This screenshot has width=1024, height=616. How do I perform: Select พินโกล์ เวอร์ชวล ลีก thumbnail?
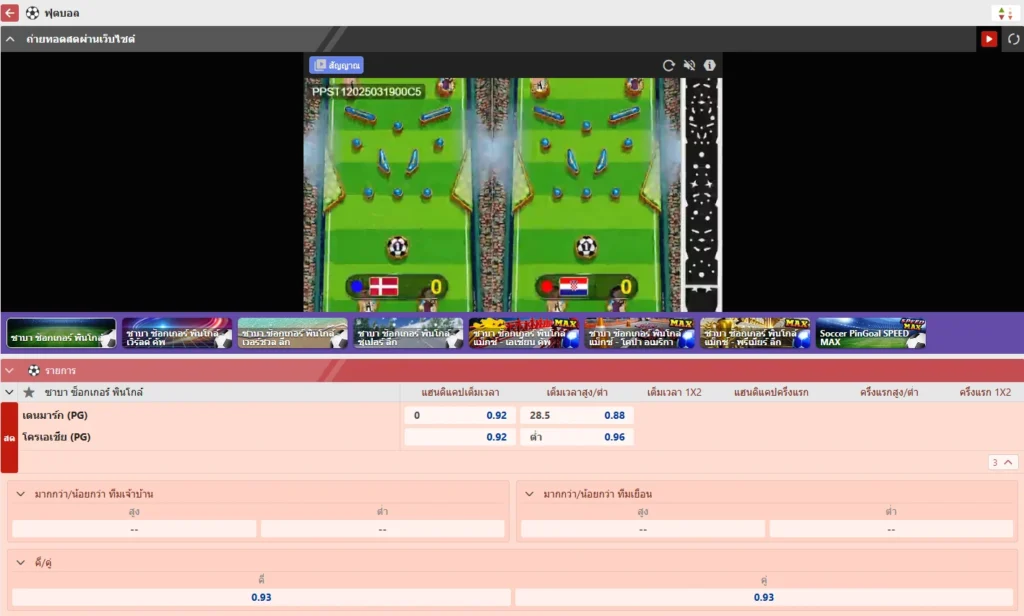click(x=293, y=333)
